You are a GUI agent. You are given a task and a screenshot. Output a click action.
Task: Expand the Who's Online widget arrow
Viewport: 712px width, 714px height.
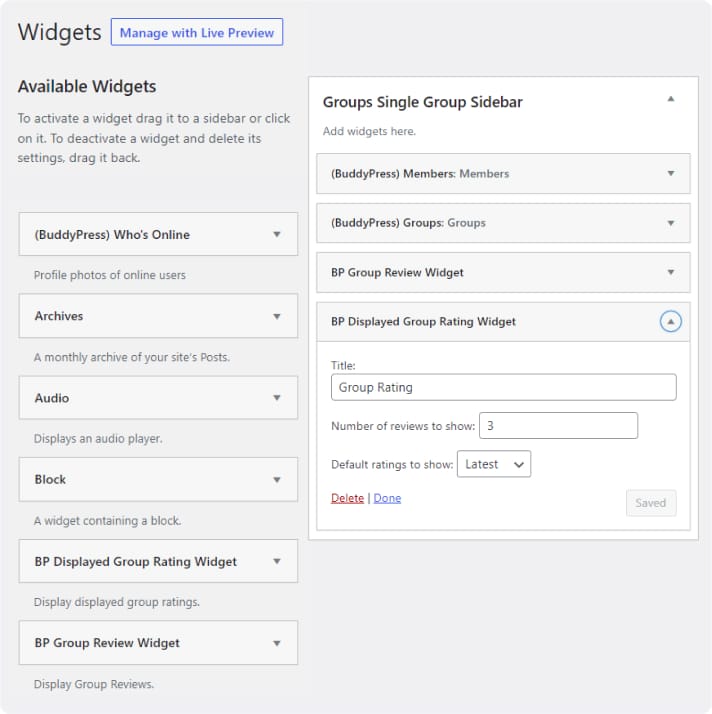277,235
